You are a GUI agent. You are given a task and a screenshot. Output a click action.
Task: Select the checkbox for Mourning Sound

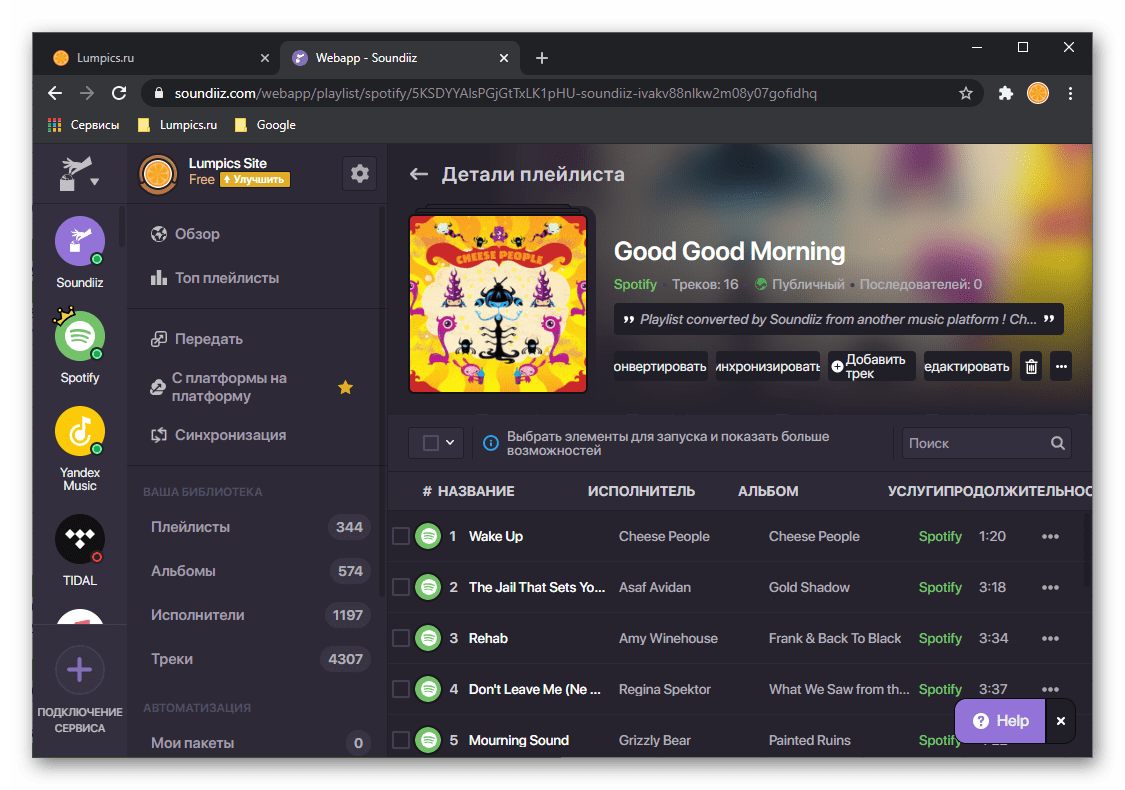[x=401, y=741]
